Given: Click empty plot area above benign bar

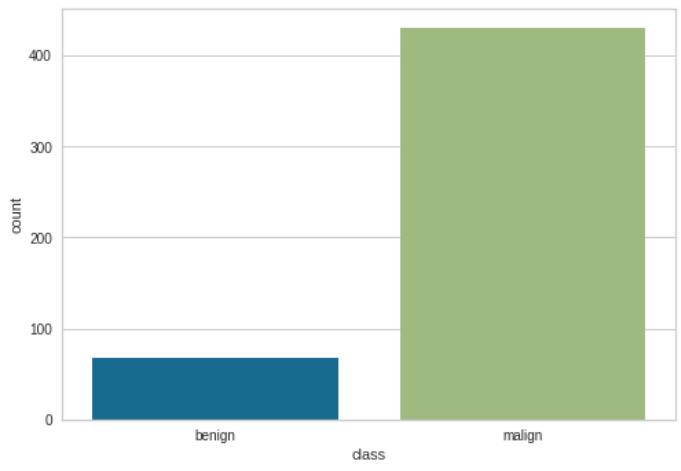Looking at the screenshot, I should coord(215,191).
